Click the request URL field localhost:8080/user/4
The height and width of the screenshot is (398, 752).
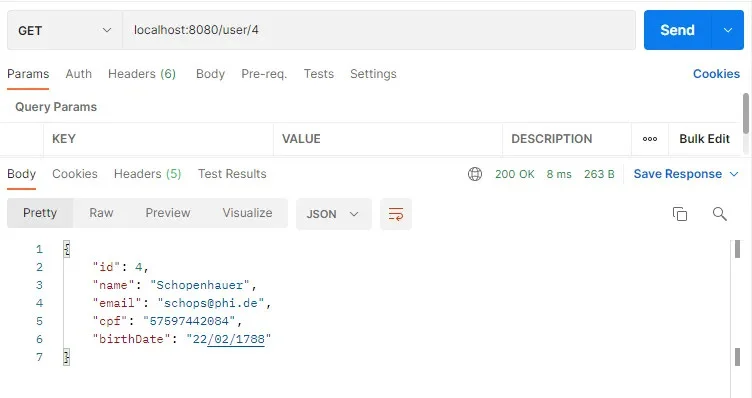[x=379, y=30]
